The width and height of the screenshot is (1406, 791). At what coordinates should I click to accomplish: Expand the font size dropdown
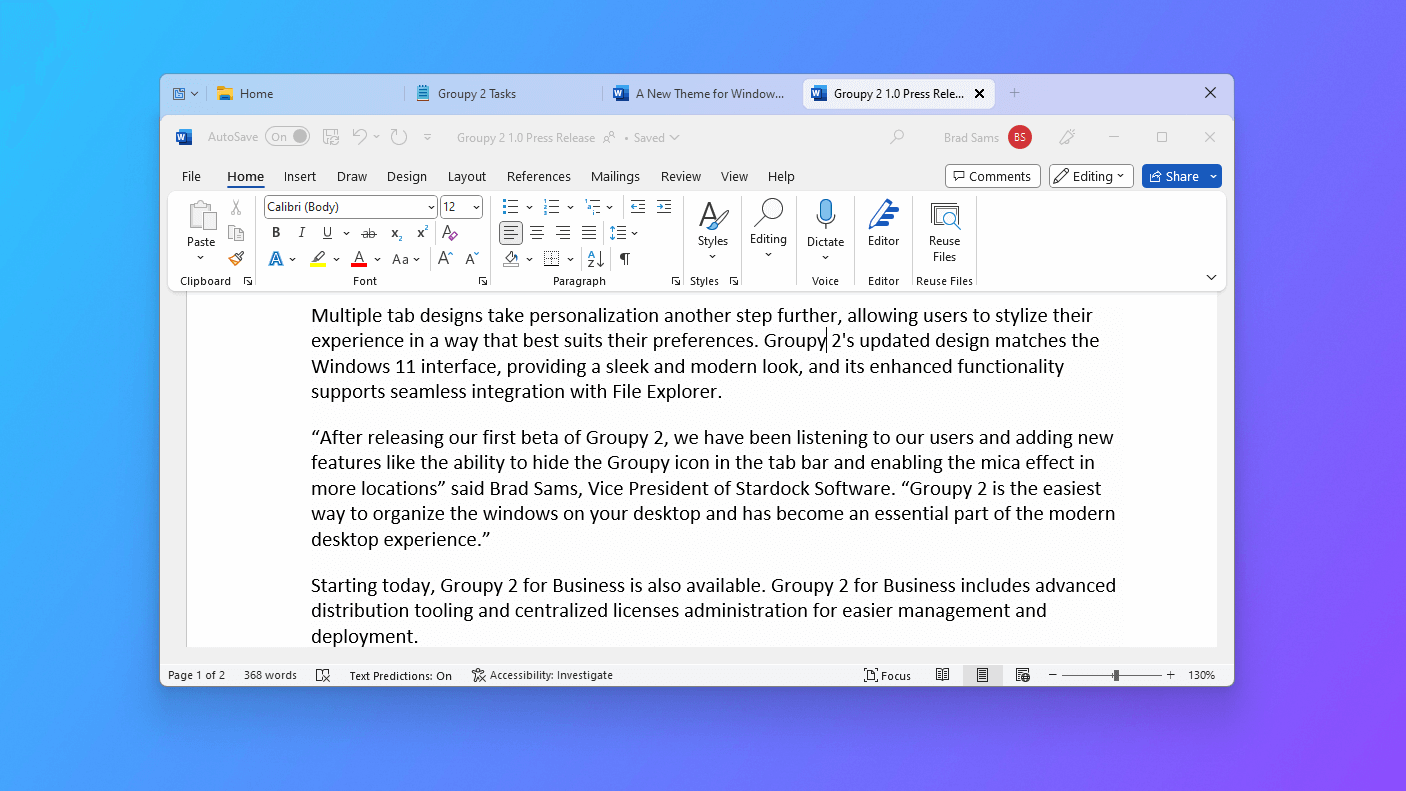click(x=476, y=207)
